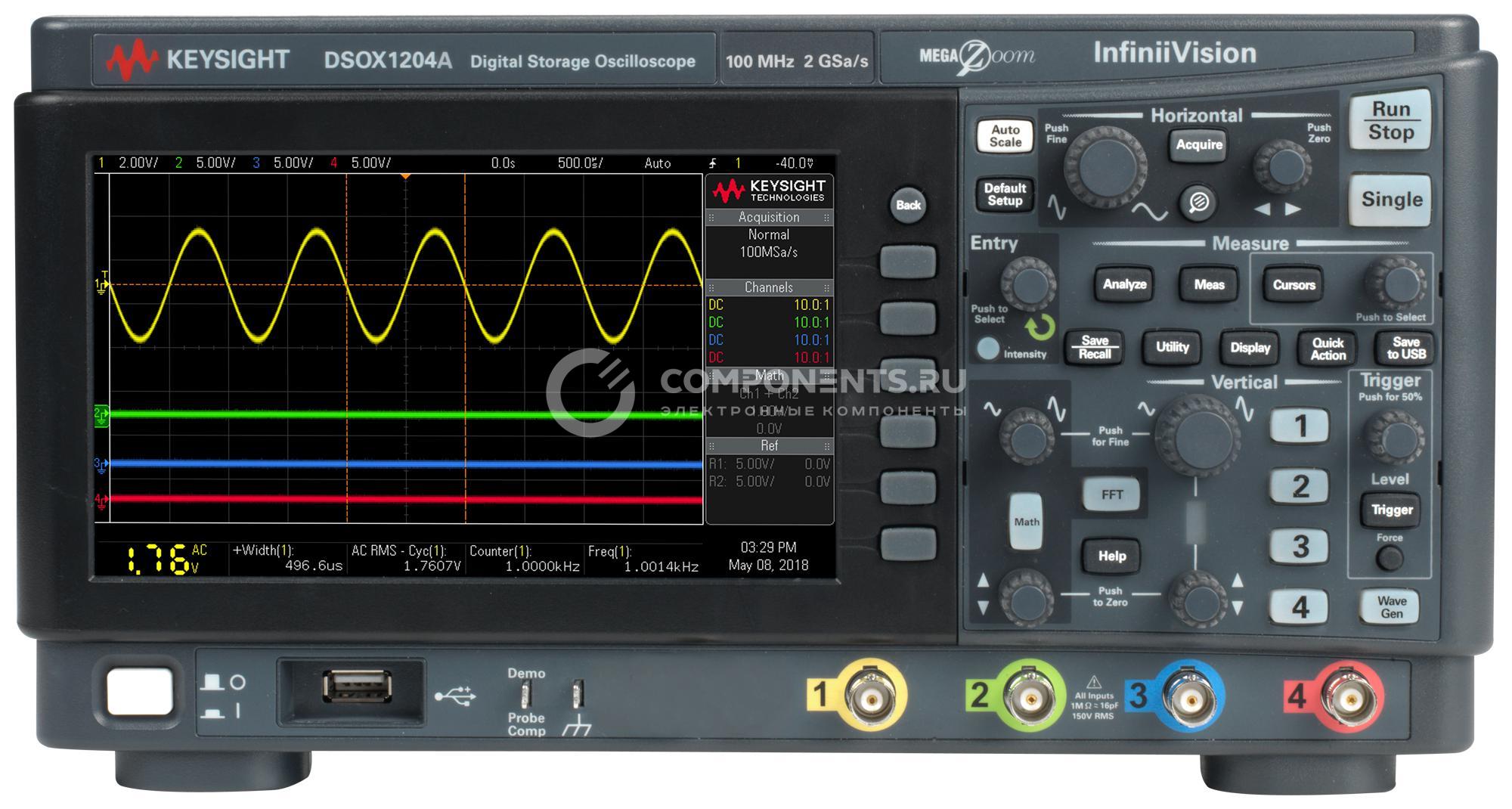The width and height of the screenshot is (1512, 809).
Task: Open the Acquire menu
Action: pos(1199,144)
